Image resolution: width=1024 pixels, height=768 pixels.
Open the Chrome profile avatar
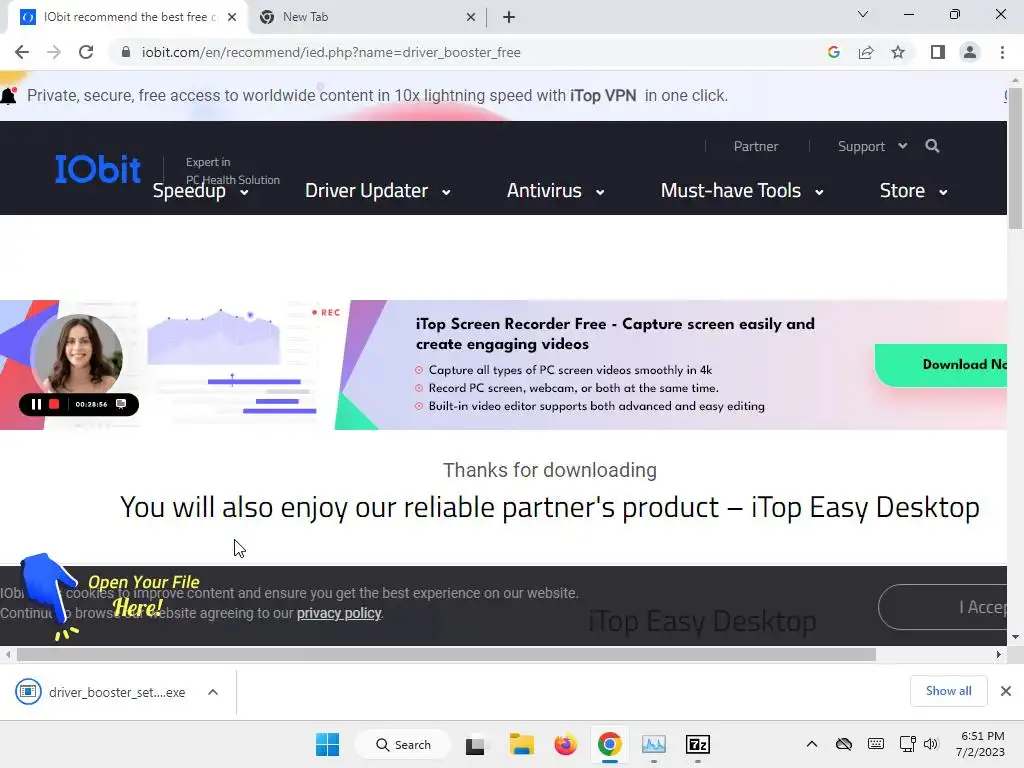point(970,52)
